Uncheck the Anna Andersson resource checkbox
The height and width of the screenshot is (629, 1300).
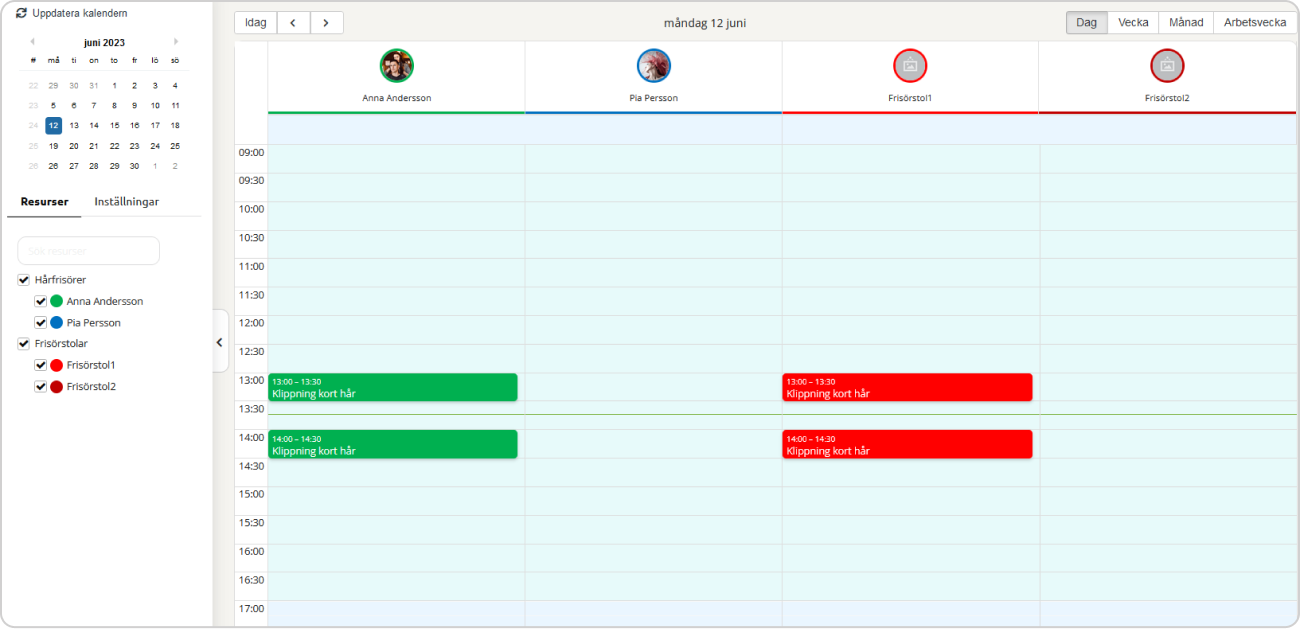pyautogui.click(x=41, y=301)
